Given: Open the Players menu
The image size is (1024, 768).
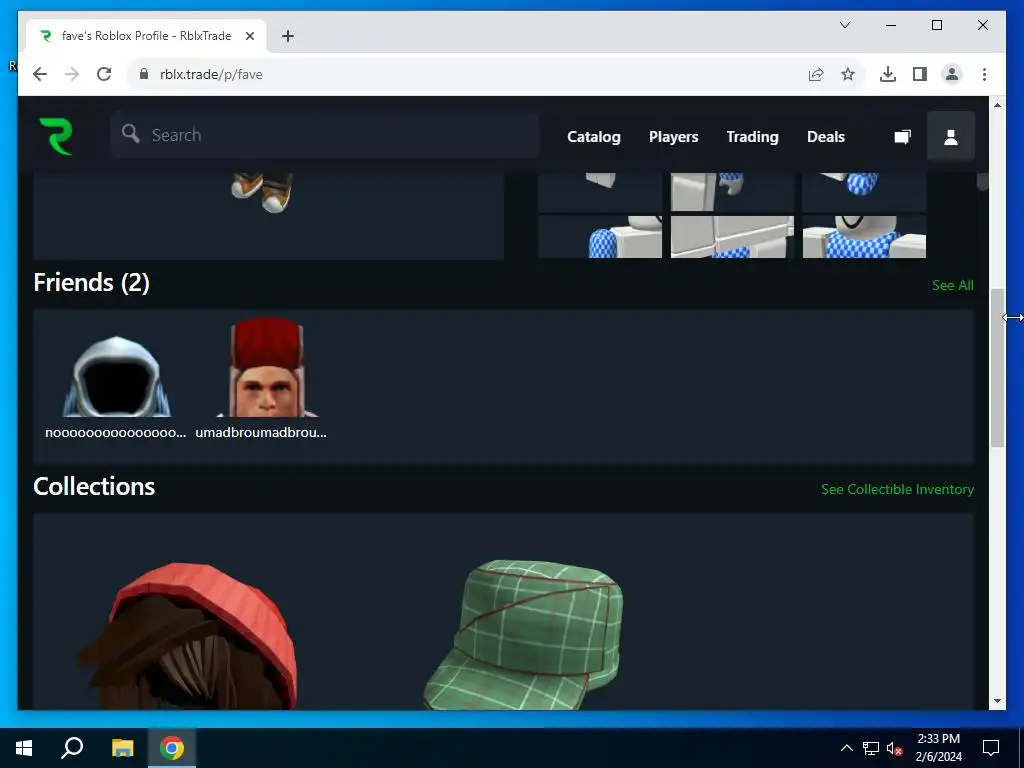Looking at the screenshot, I should (673, 136).
